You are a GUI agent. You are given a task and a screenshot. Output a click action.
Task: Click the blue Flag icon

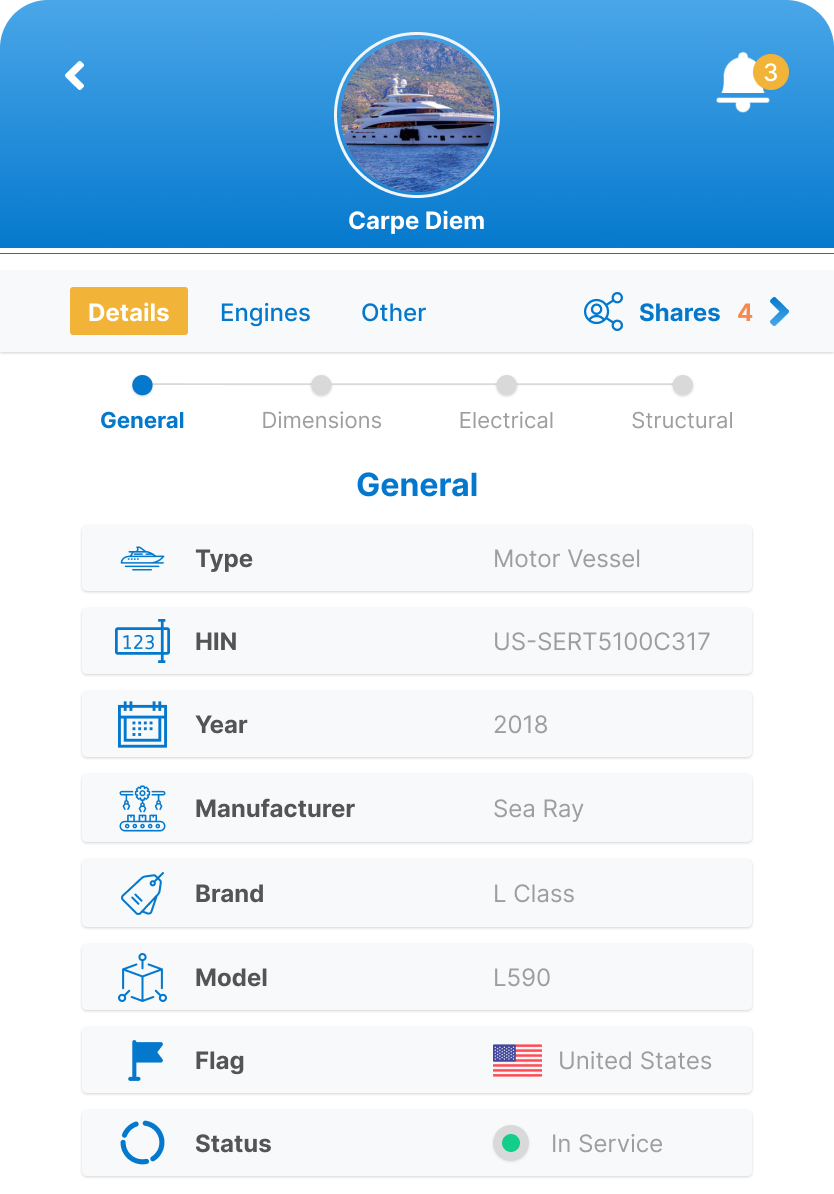pos(145,1060)
